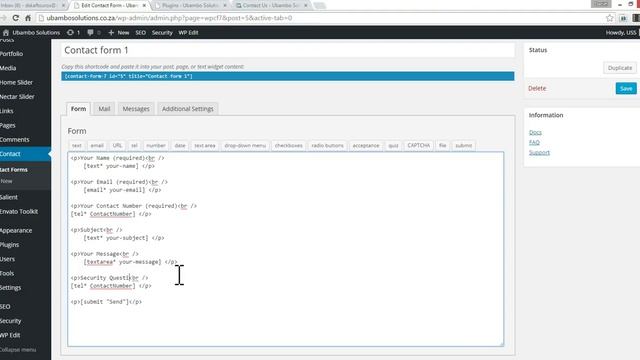The image size is (640, 360).
Task: Switch to the Messages tab
Action: tap(136, 109)
